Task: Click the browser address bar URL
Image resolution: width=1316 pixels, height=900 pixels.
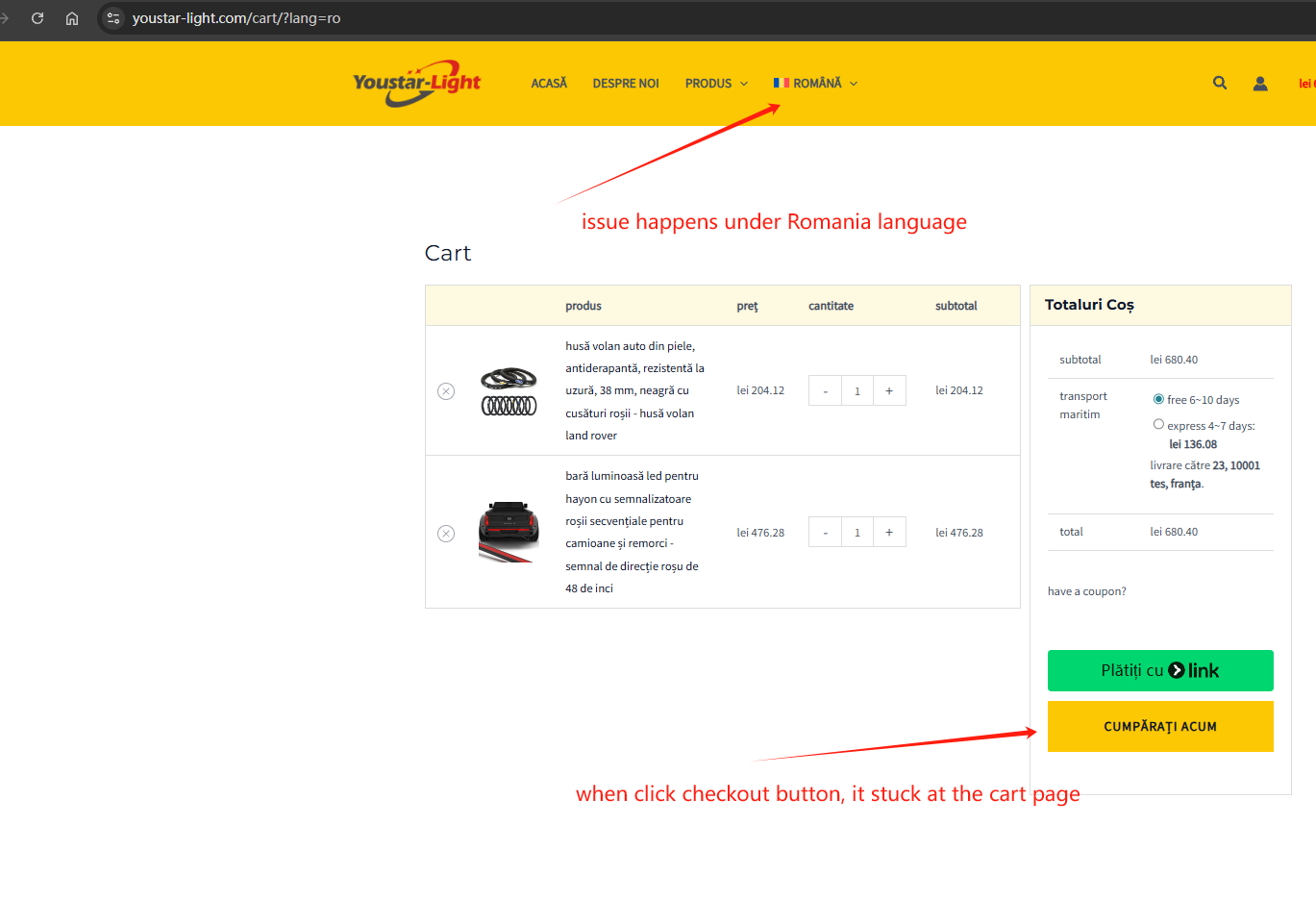Action: click(x=236, y=18)
